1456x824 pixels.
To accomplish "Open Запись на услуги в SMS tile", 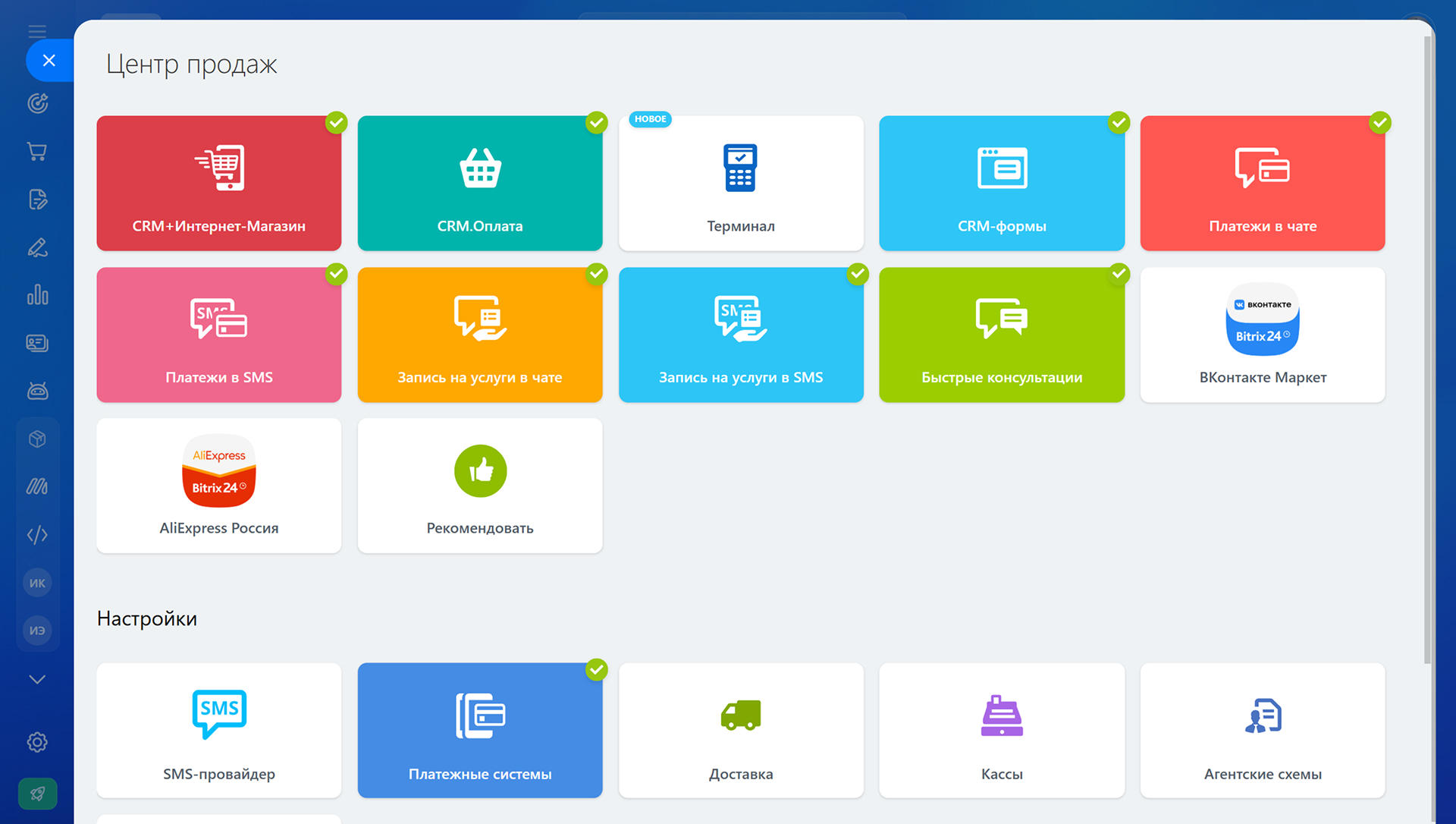I will click(x=741, y=335).
